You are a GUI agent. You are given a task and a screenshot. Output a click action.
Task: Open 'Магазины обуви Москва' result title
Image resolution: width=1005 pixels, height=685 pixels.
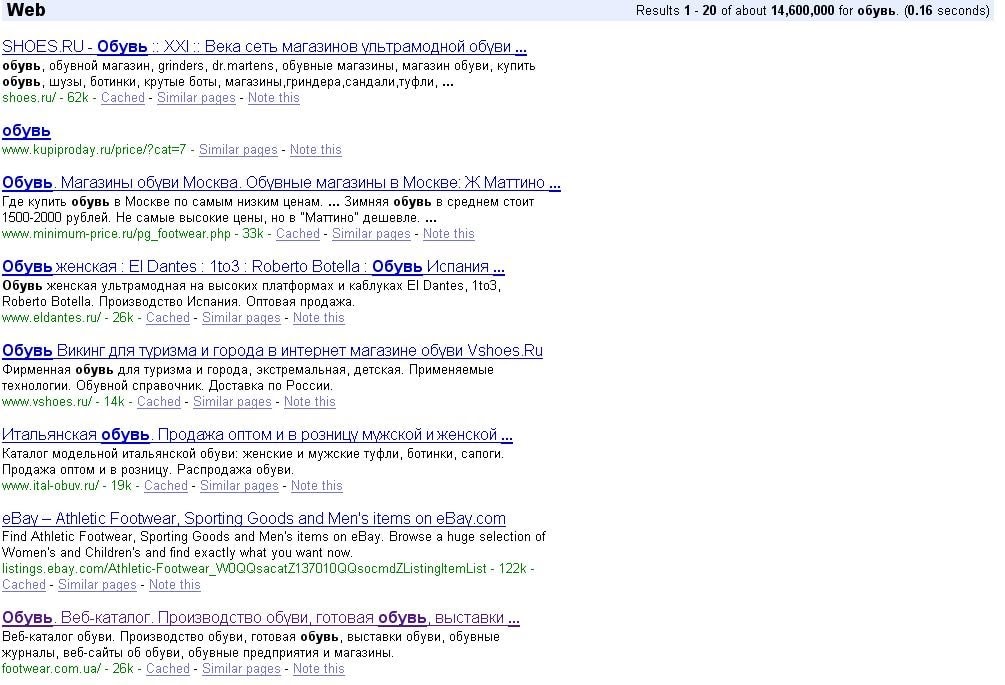pos(281,183)
